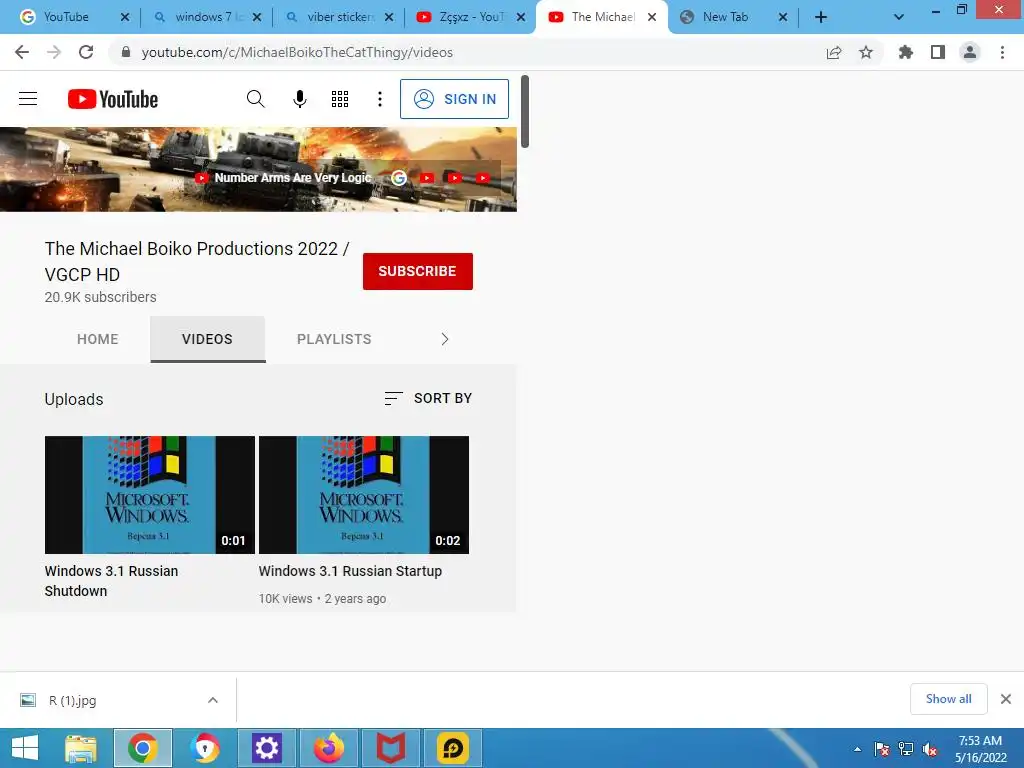Launch Firefox from the taskbar
Screen dimensions: 1024x768
(328, 748)
